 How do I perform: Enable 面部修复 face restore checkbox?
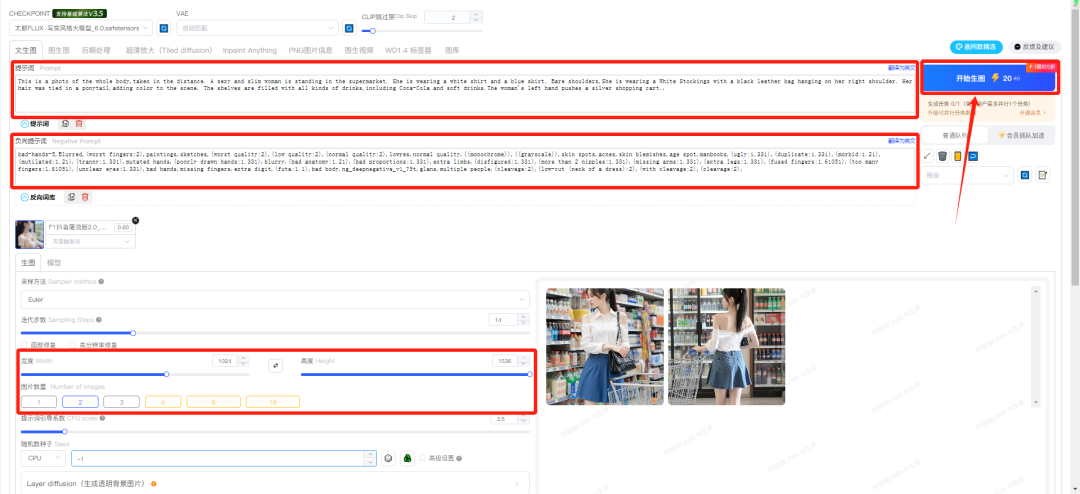[25, 344]
